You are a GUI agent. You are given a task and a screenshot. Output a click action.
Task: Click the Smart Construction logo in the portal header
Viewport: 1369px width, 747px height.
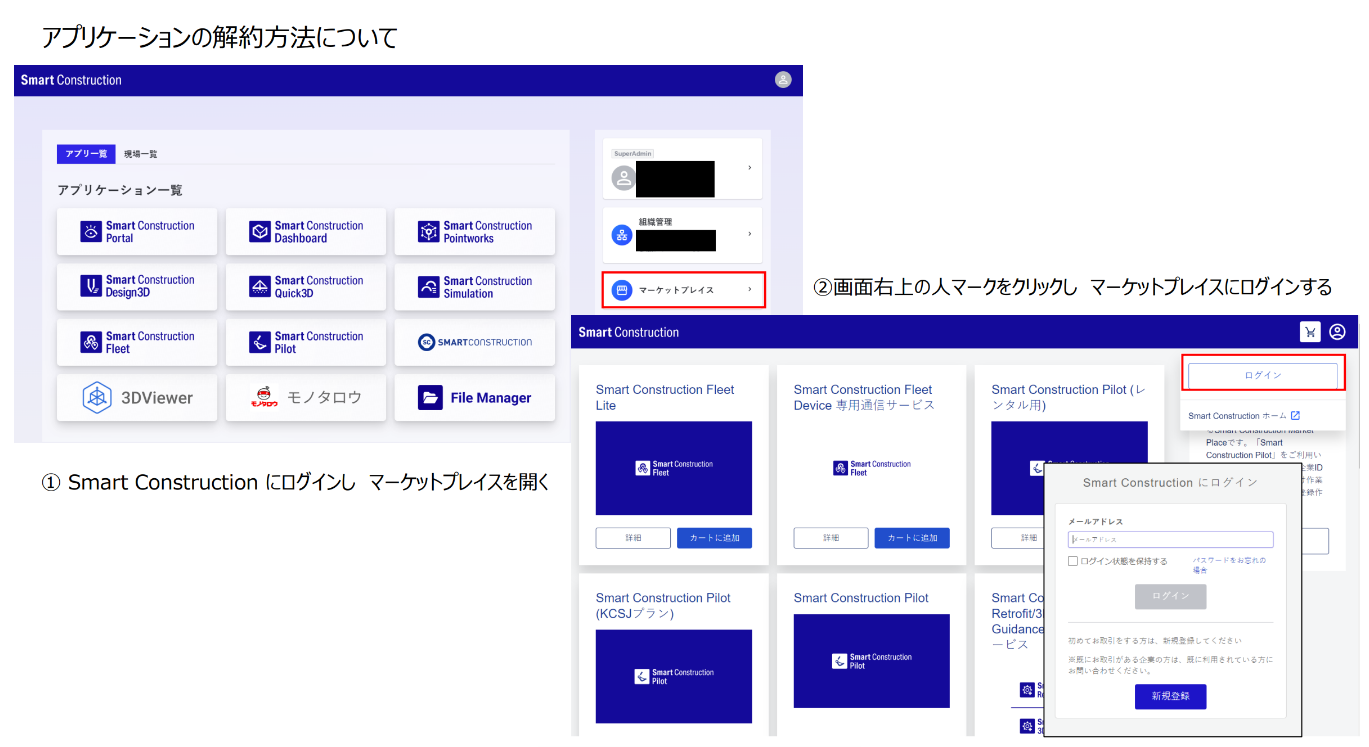coord(71,80)
